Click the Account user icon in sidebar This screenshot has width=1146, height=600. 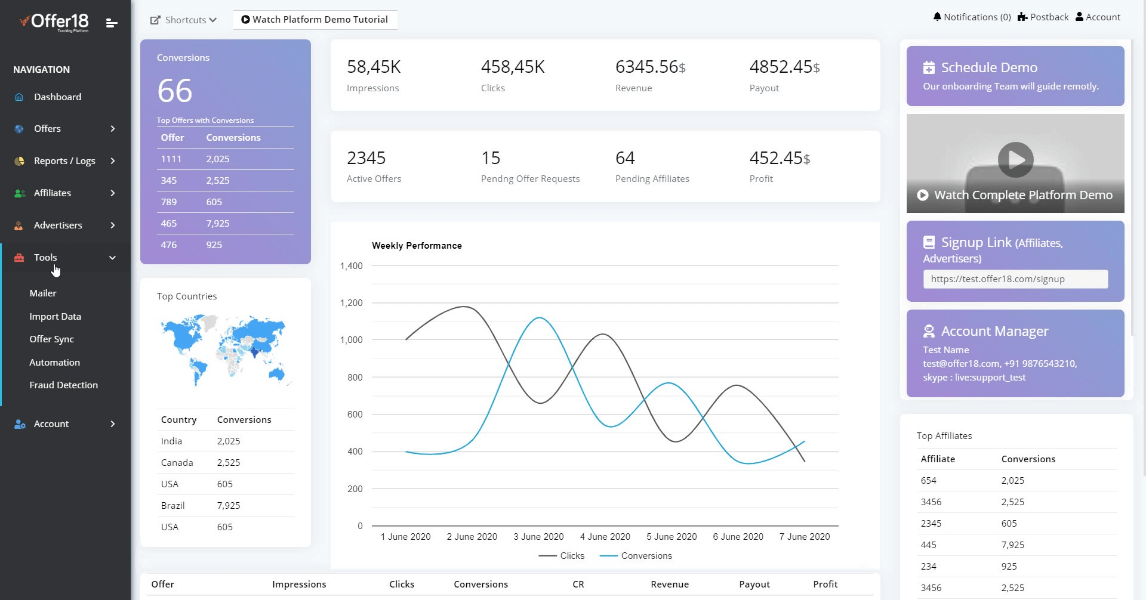click(20, 424)
